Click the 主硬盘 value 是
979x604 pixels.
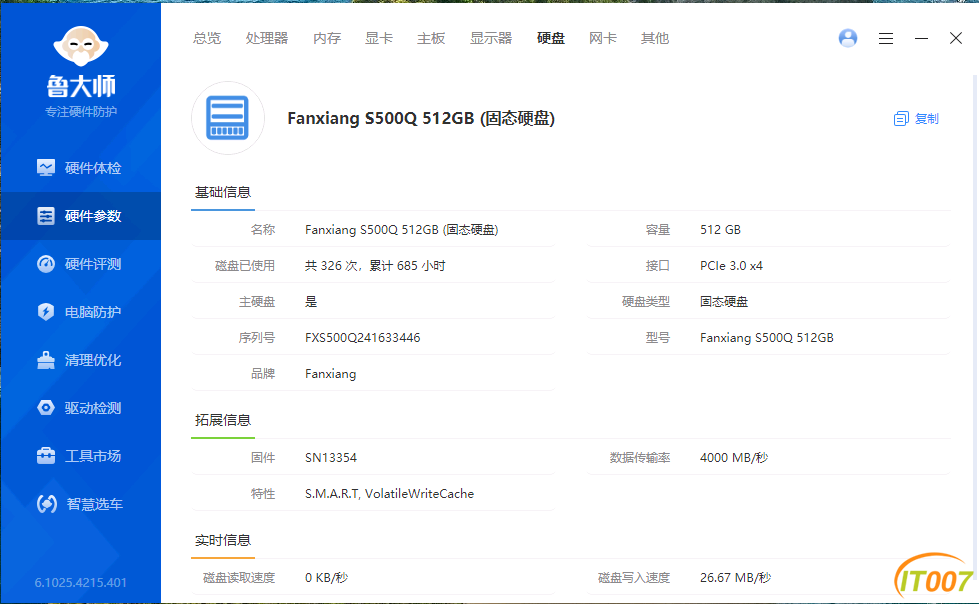pos(311,302)
